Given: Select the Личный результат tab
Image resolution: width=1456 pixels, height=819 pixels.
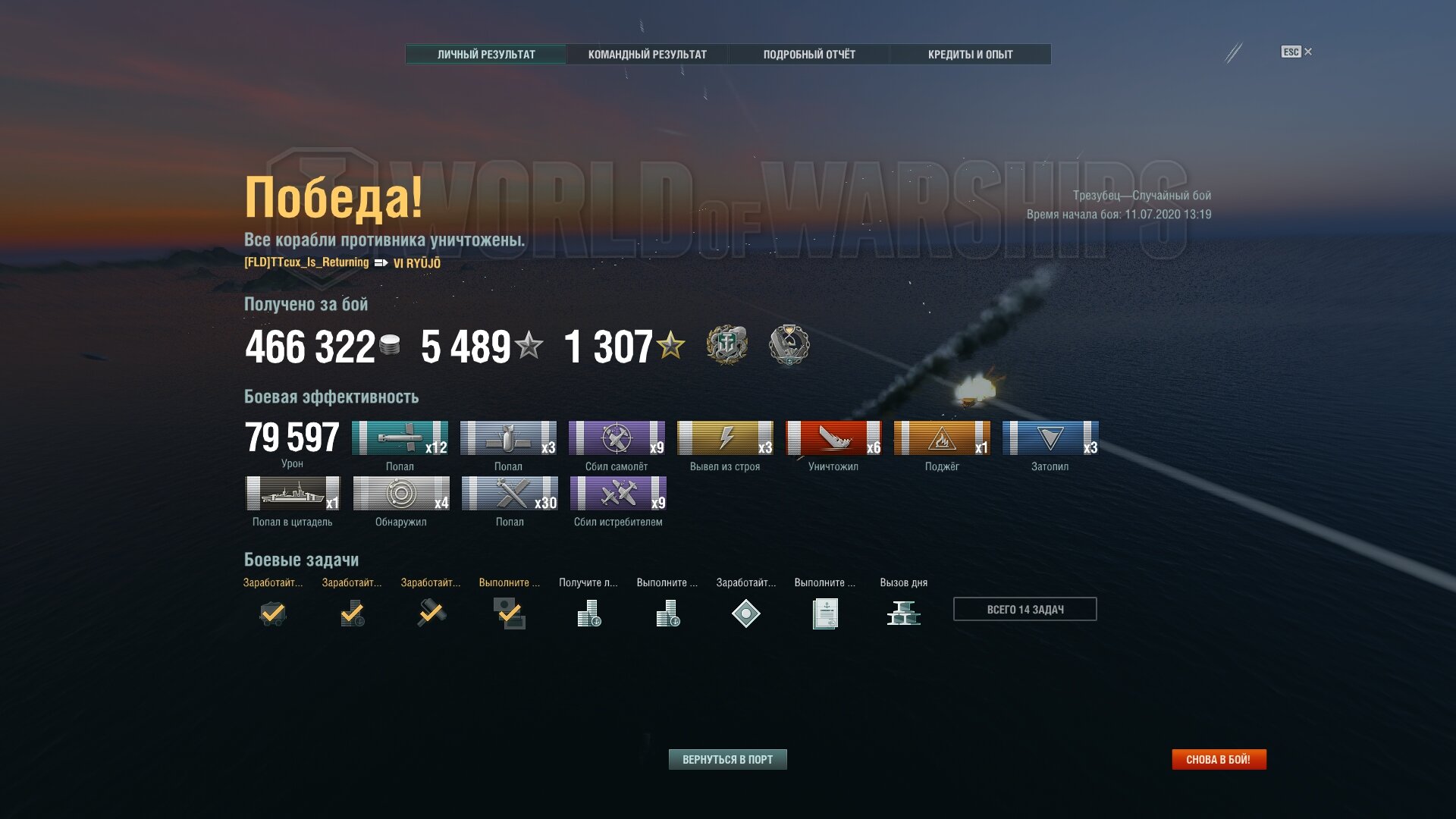Looking at the screenshot, I should [486, 55].
